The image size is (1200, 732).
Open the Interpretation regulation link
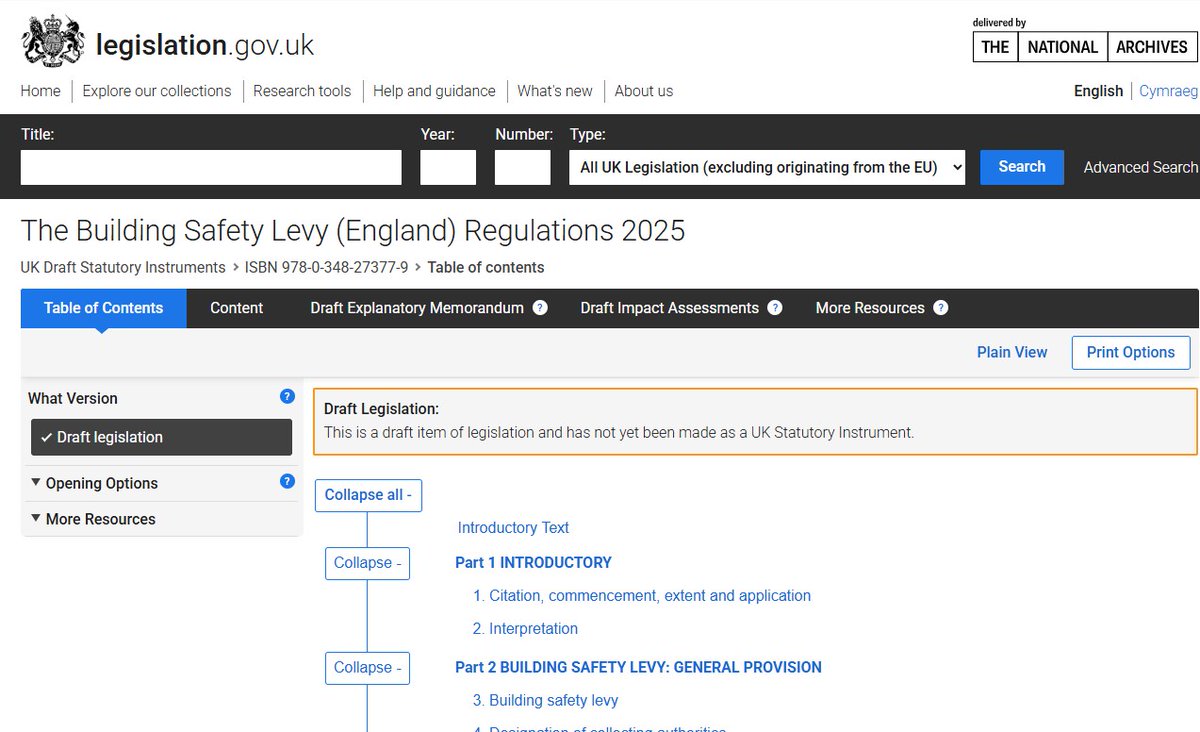tap(525, 628)
